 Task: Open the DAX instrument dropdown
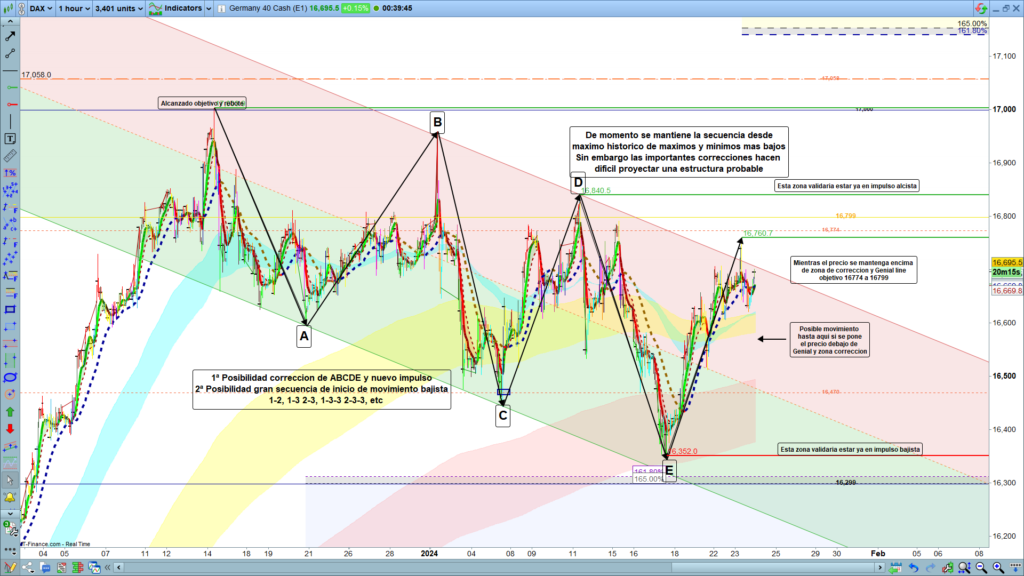pyautogui.click(x=40, y=7)
